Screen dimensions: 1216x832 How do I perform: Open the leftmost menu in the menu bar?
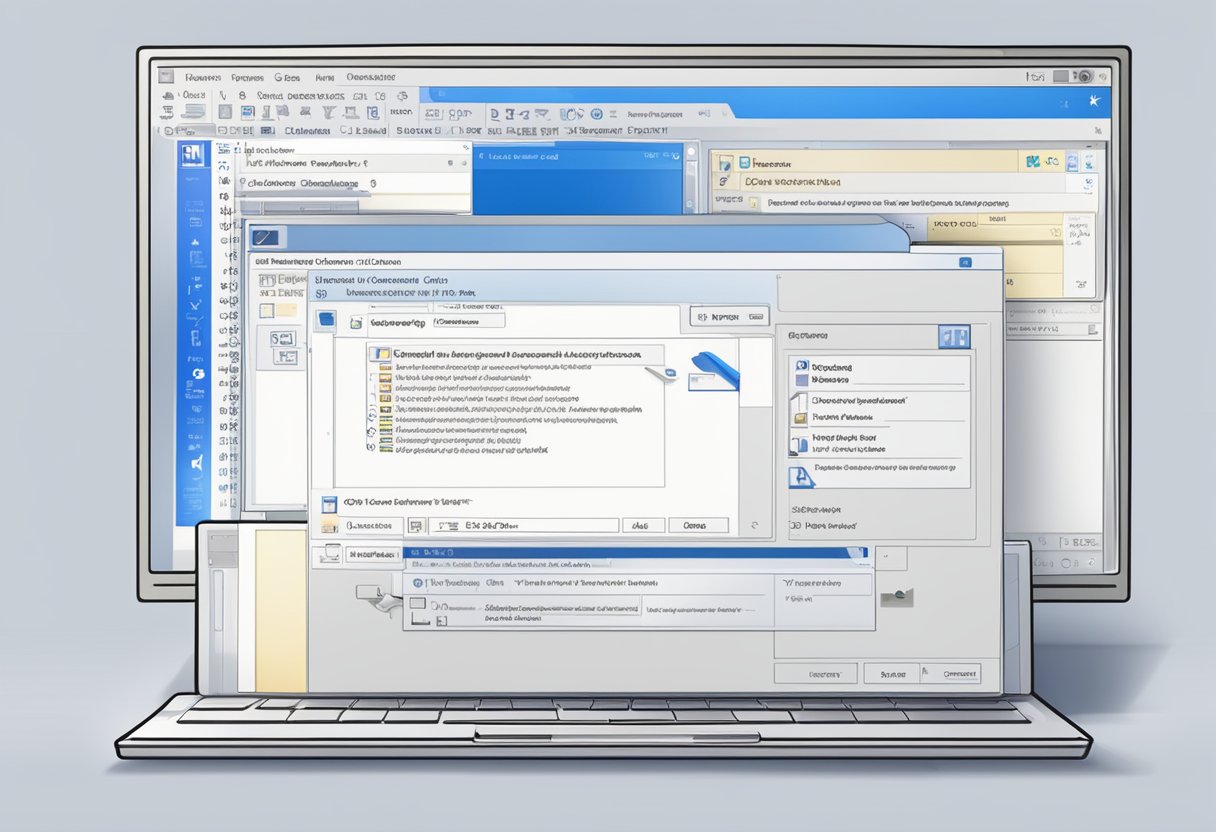pyautogui.click(x=202, y=77)
